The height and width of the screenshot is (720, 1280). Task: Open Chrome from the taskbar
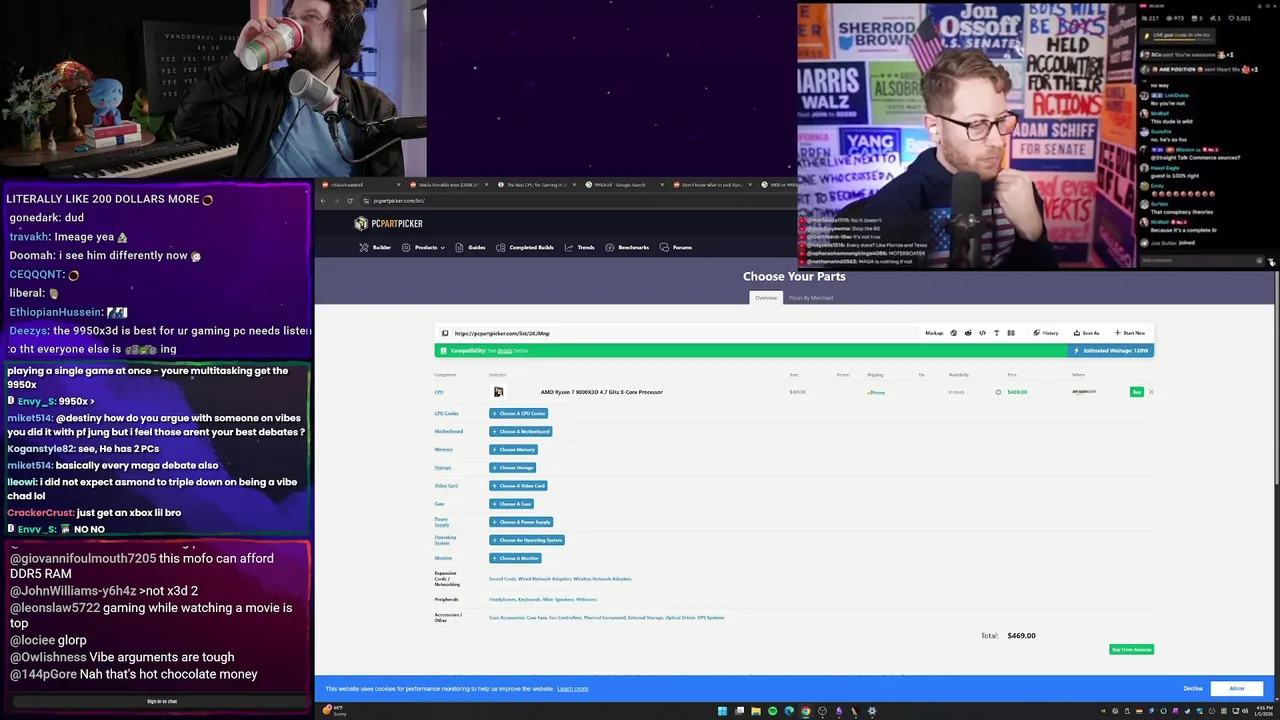point(806,711)
